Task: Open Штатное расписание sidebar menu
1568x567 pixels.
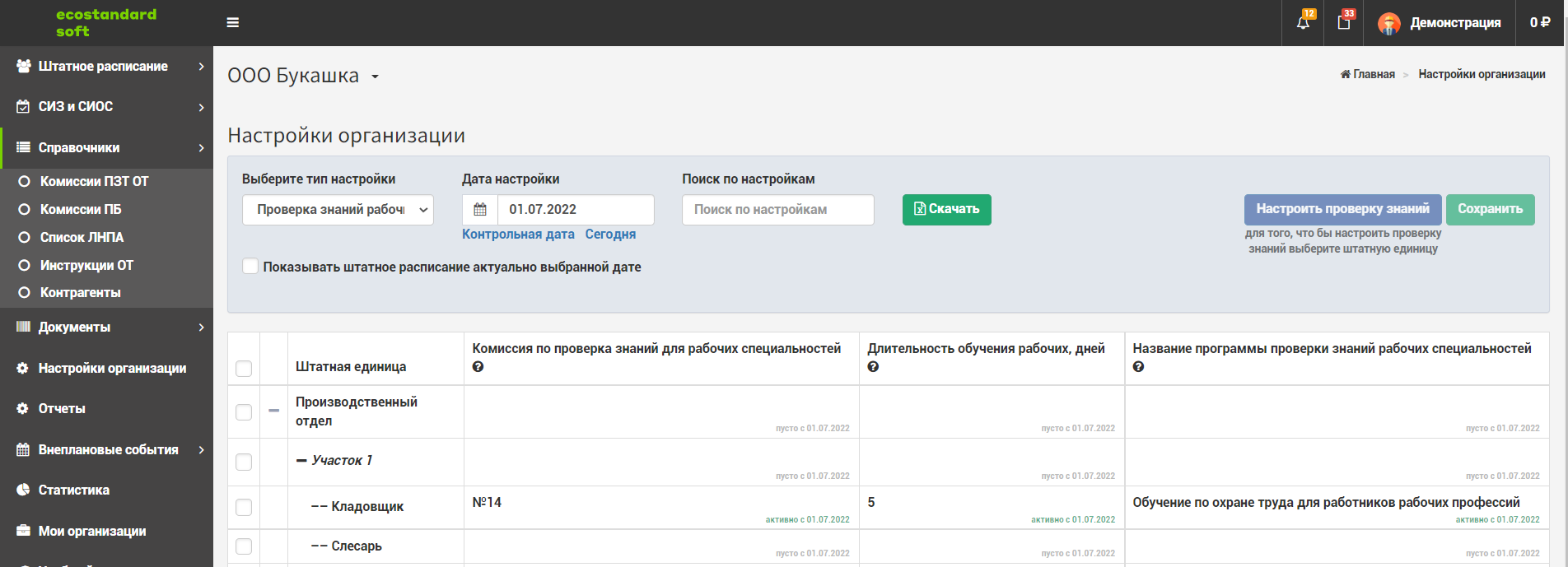Action: pyautogui.click(x=106, y=66)
